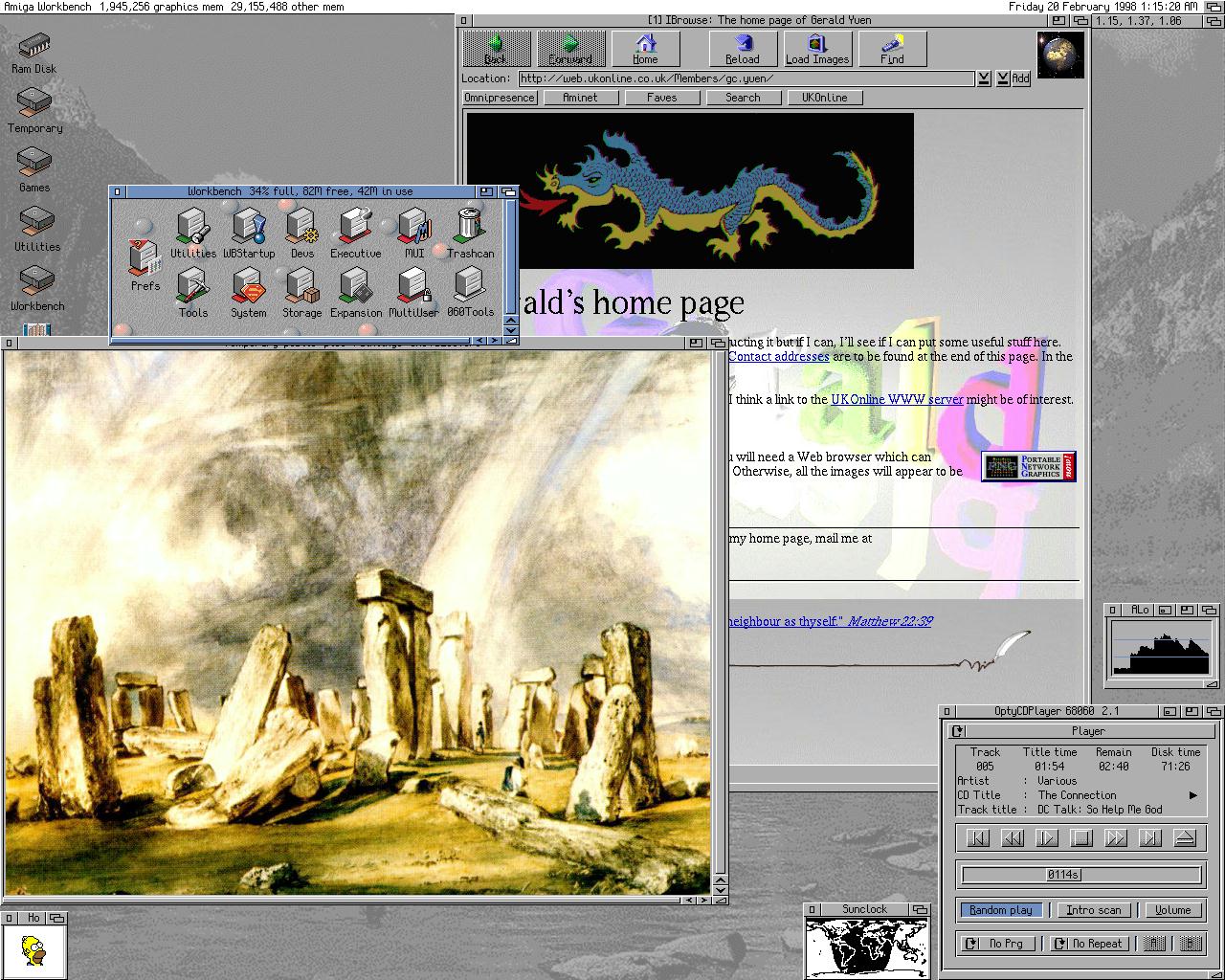Open the System drawer
The width and height of the screenshot is (1225, 980).
click(x=249, y=294)
